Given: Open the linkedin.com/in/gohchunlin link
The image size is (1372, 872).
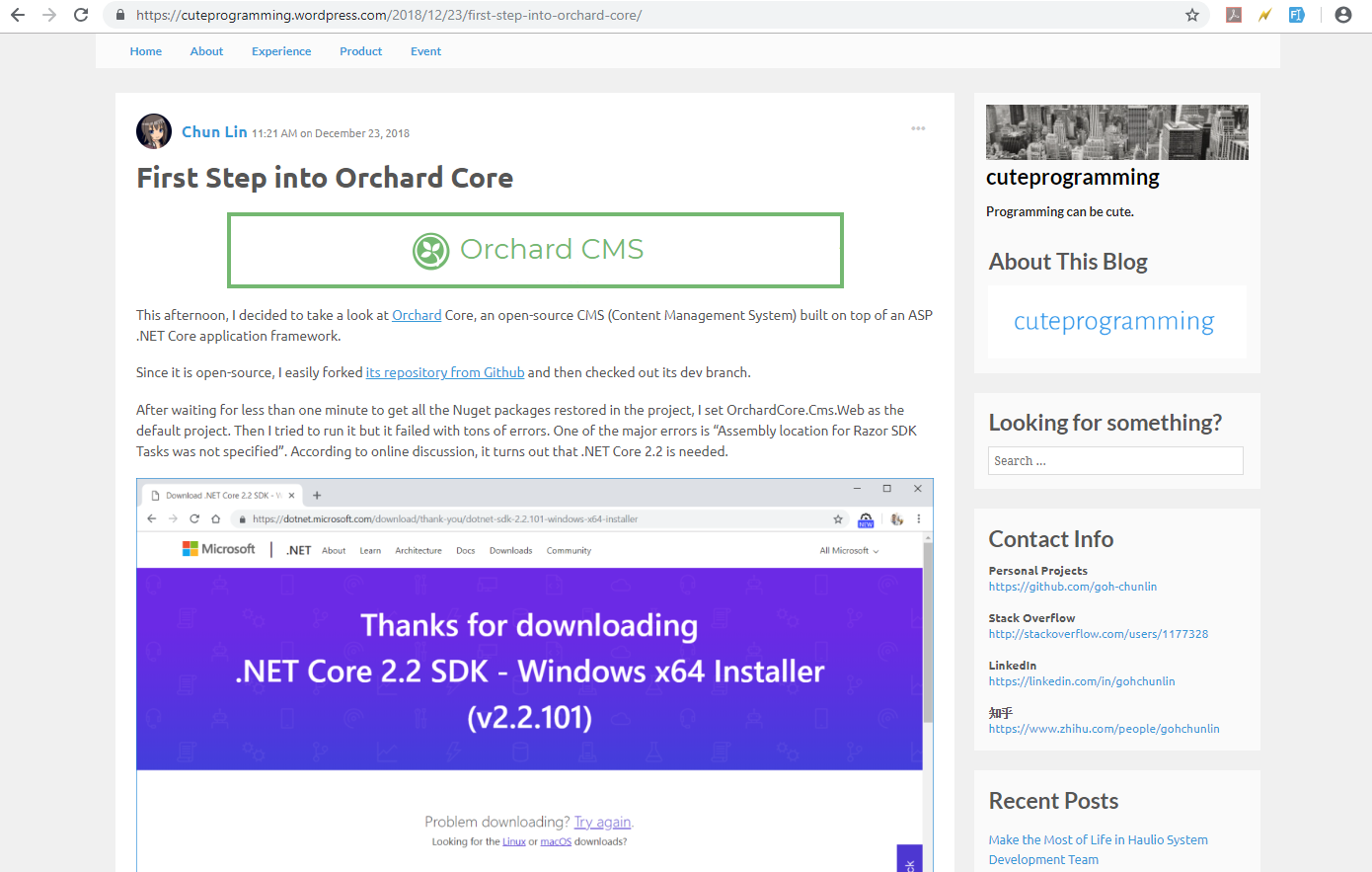Looking at the screenshot, I should click(1082, 681).
